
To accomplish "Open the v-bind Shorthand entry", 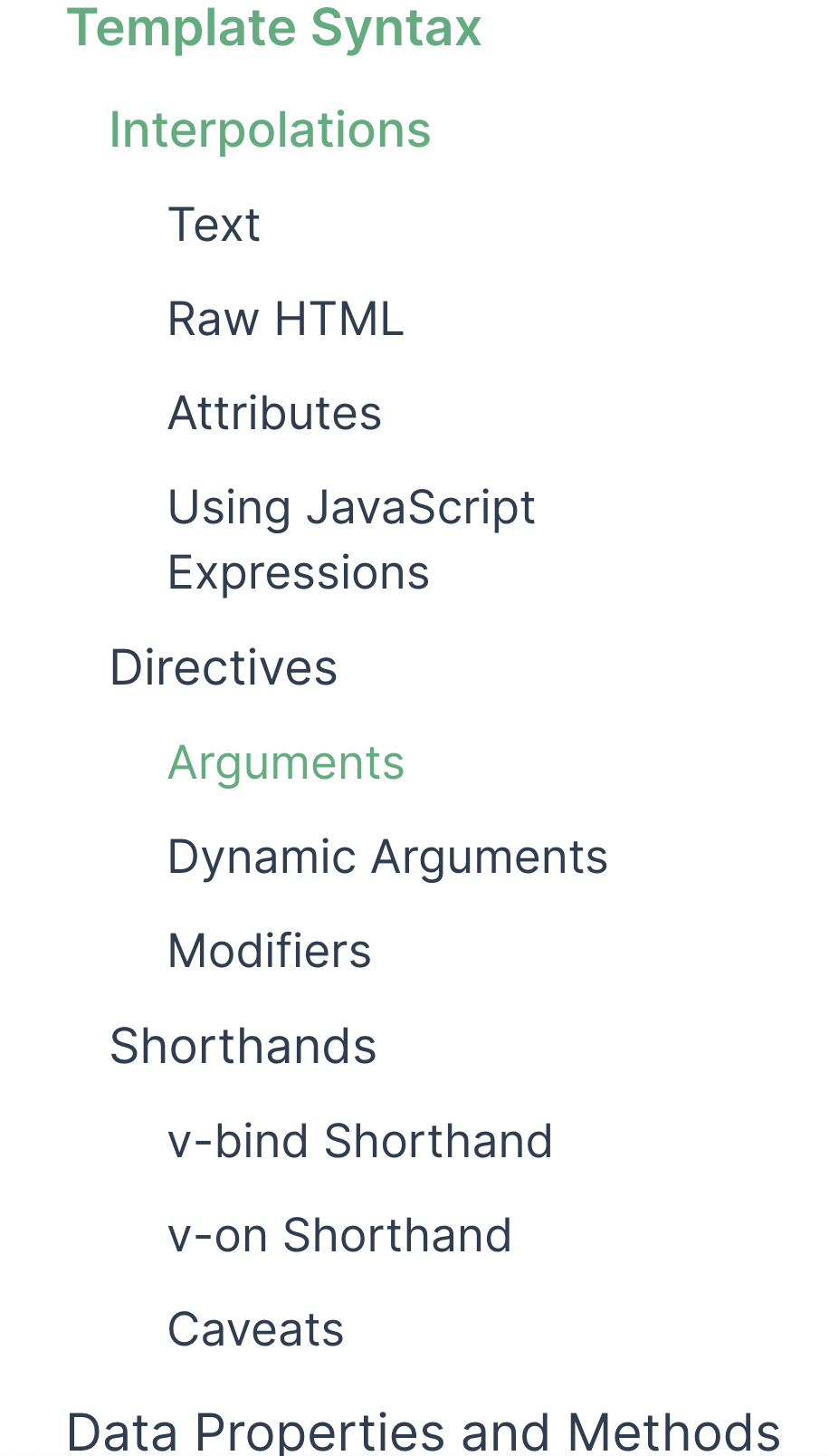I will click(x=359, y=1142).
